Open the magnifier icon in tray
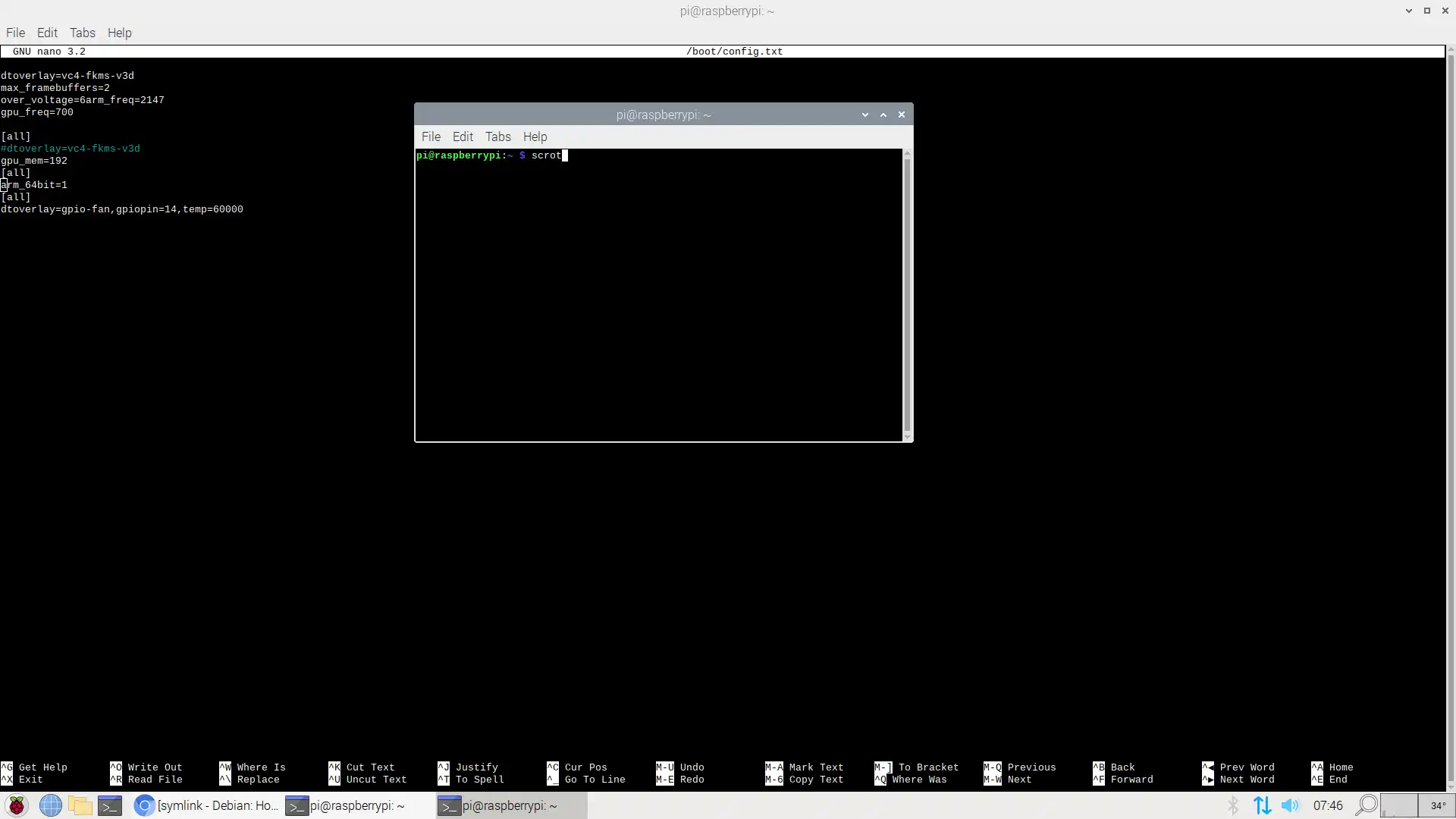This screenshot has height=819, width=1456. (1366, 805)
